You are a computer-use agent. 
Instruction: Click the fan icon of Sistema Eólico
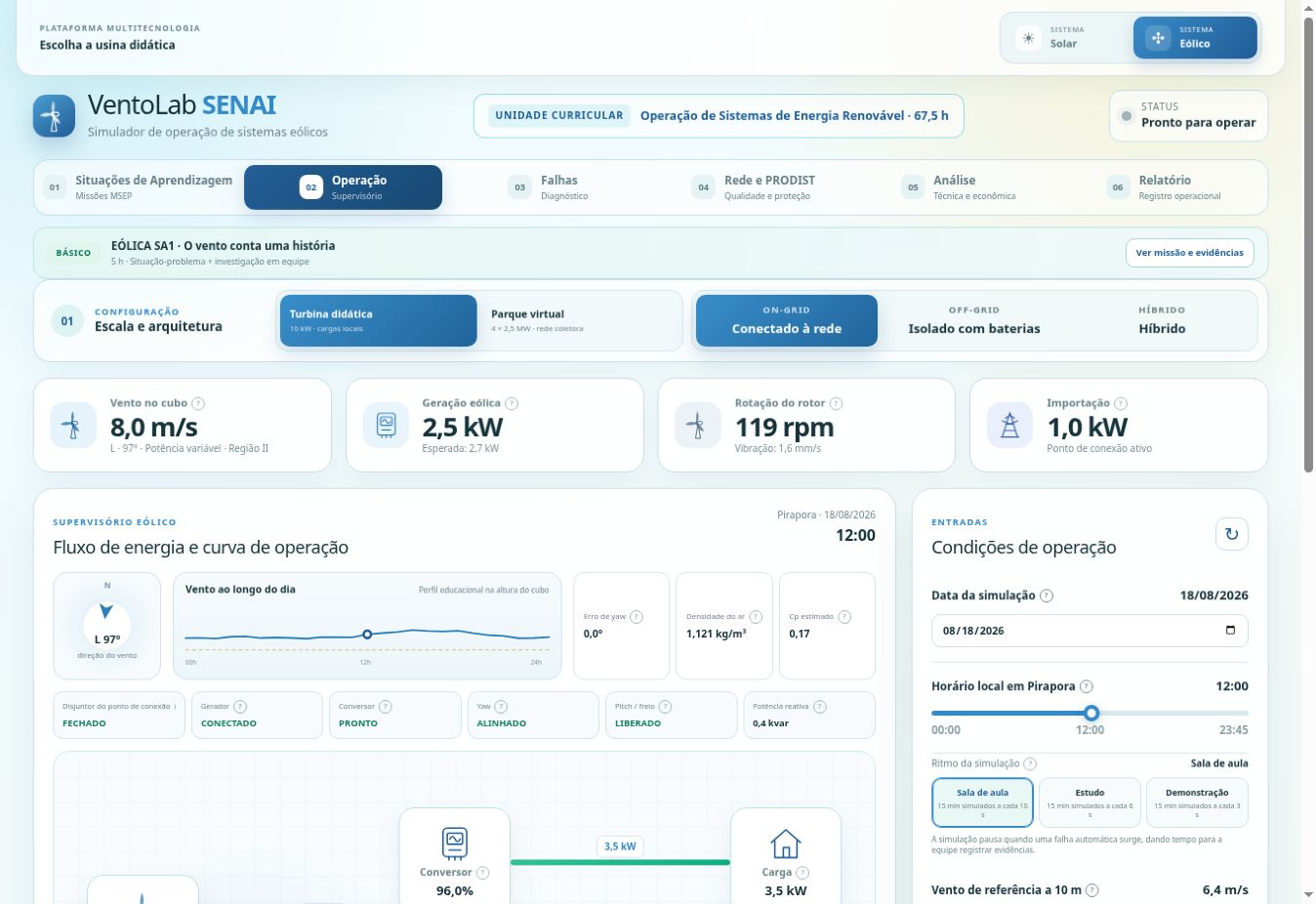(x=1158, y=38)
